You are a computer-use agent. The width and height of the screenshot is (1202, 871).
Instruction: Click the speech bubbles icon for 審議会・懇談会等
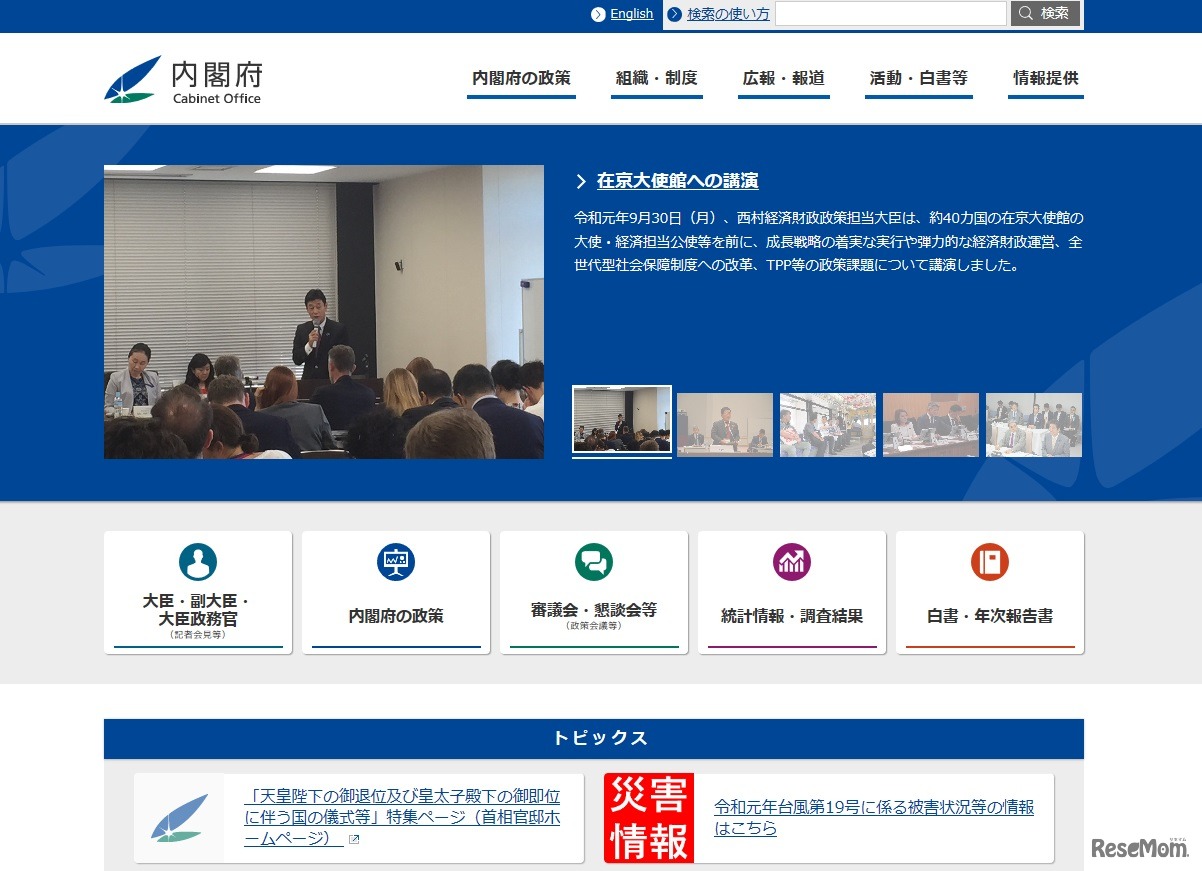pyautogui.click(x=594, y=562)
